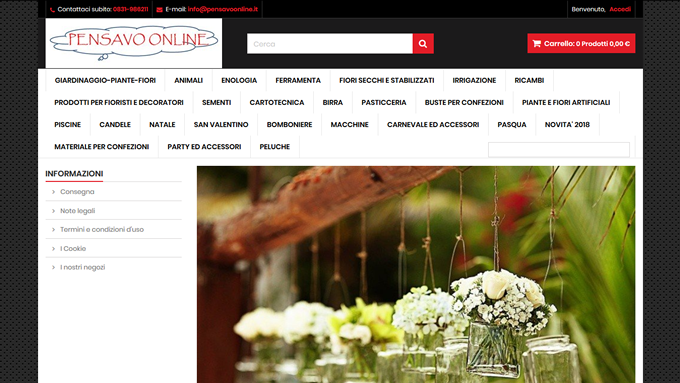The image size is (680, 383).
Task: Open the San Valentino category
Action: [x=221, y=124]
